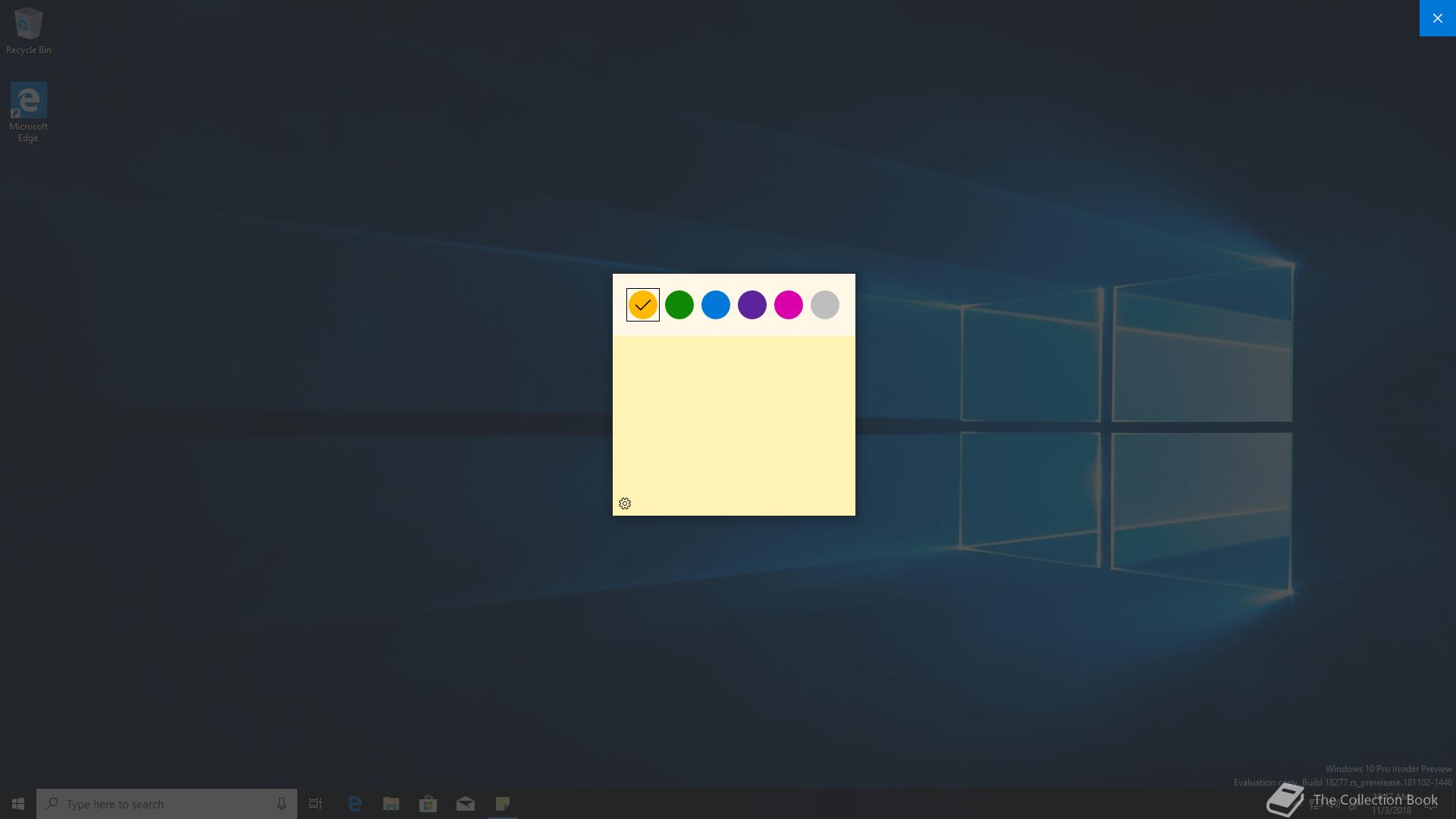This screenshot has width=1456, height=819.
Task: Close the overlay with the X button
Action: [x=1437, y=18]
